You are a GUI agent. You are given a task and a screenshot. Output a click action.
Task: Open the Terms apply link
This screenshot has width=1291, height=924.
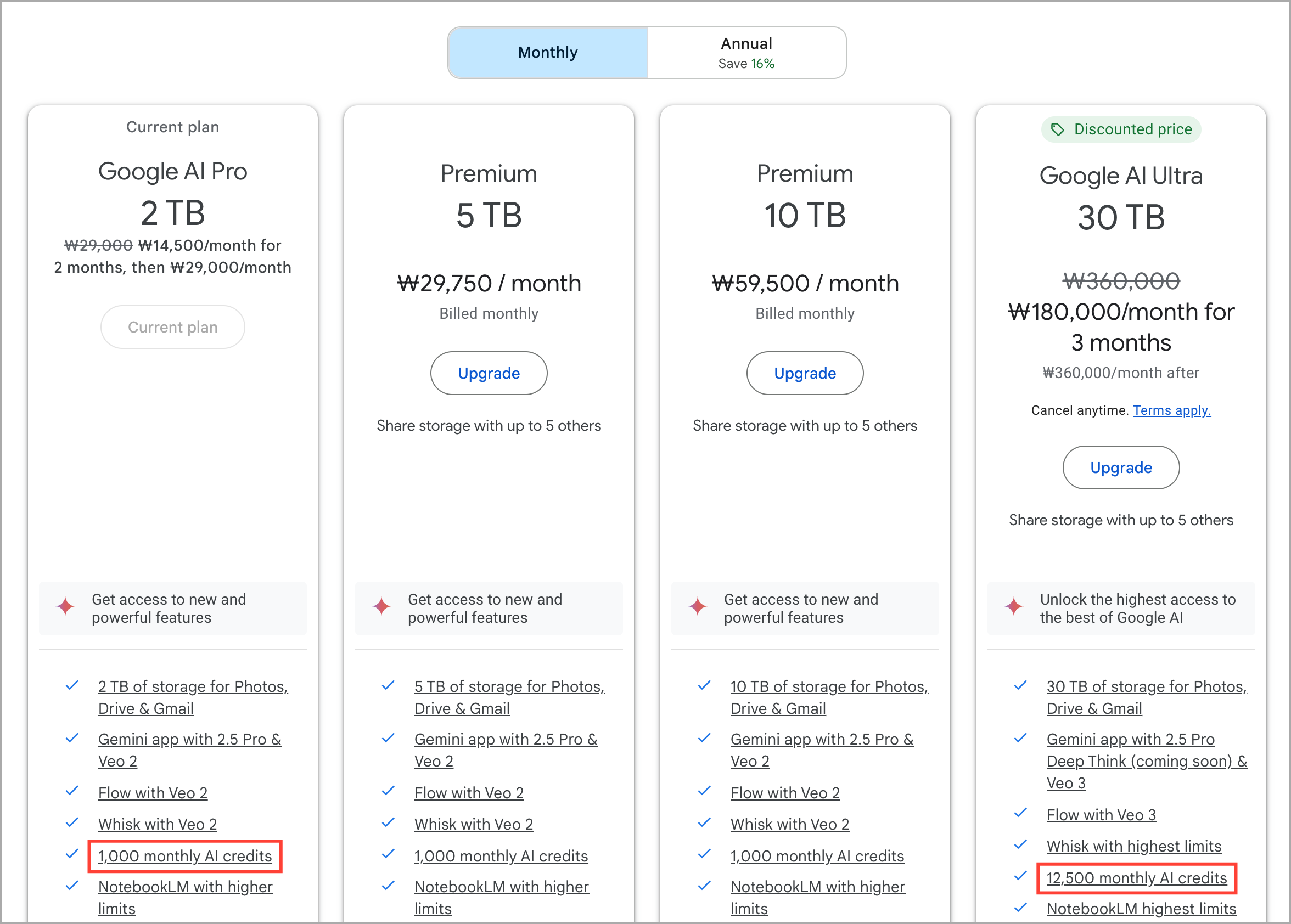(x=1171, y=410)
